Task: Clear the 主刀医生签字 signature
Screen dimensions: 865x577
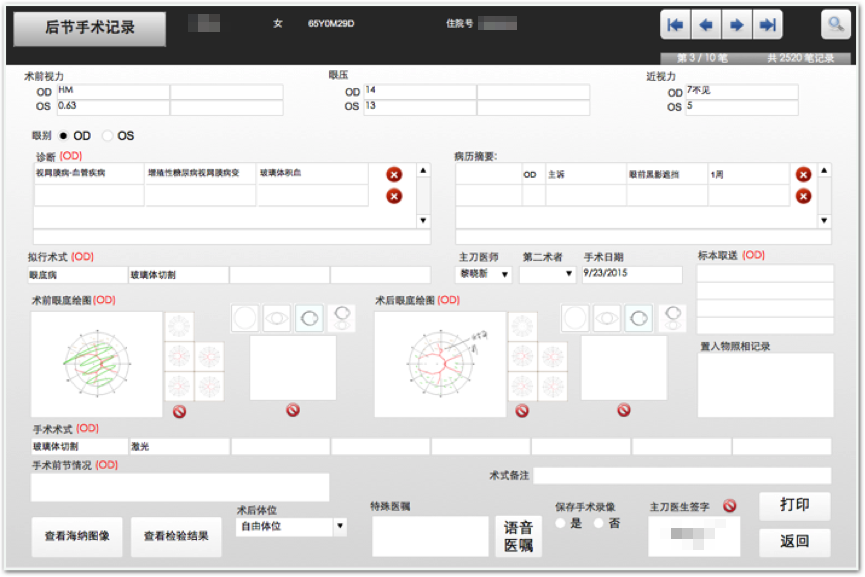Action: click(730, 506)
